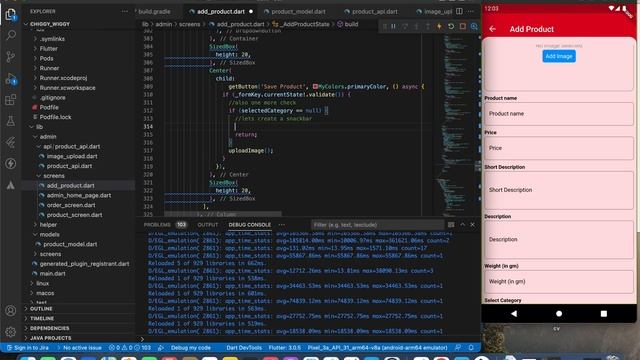
Task: Click the debug console filter box
Action: pyautogui.click(x=378, y=224)
